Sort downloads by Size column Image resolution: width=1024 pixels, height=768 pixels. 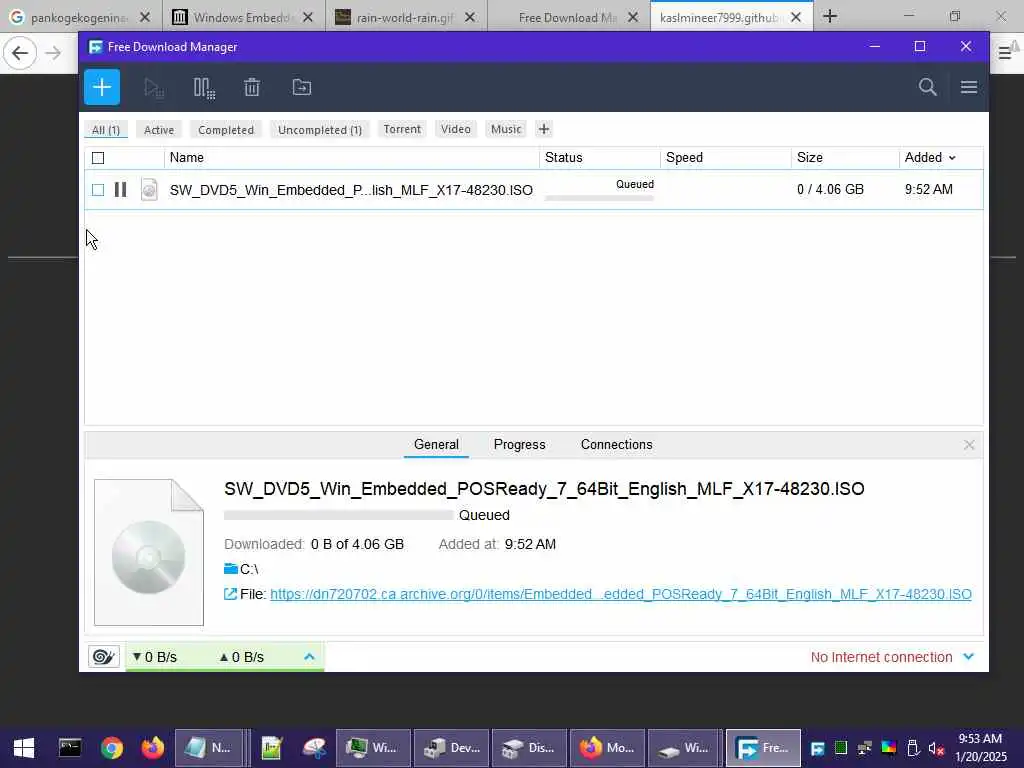point(810,157)
